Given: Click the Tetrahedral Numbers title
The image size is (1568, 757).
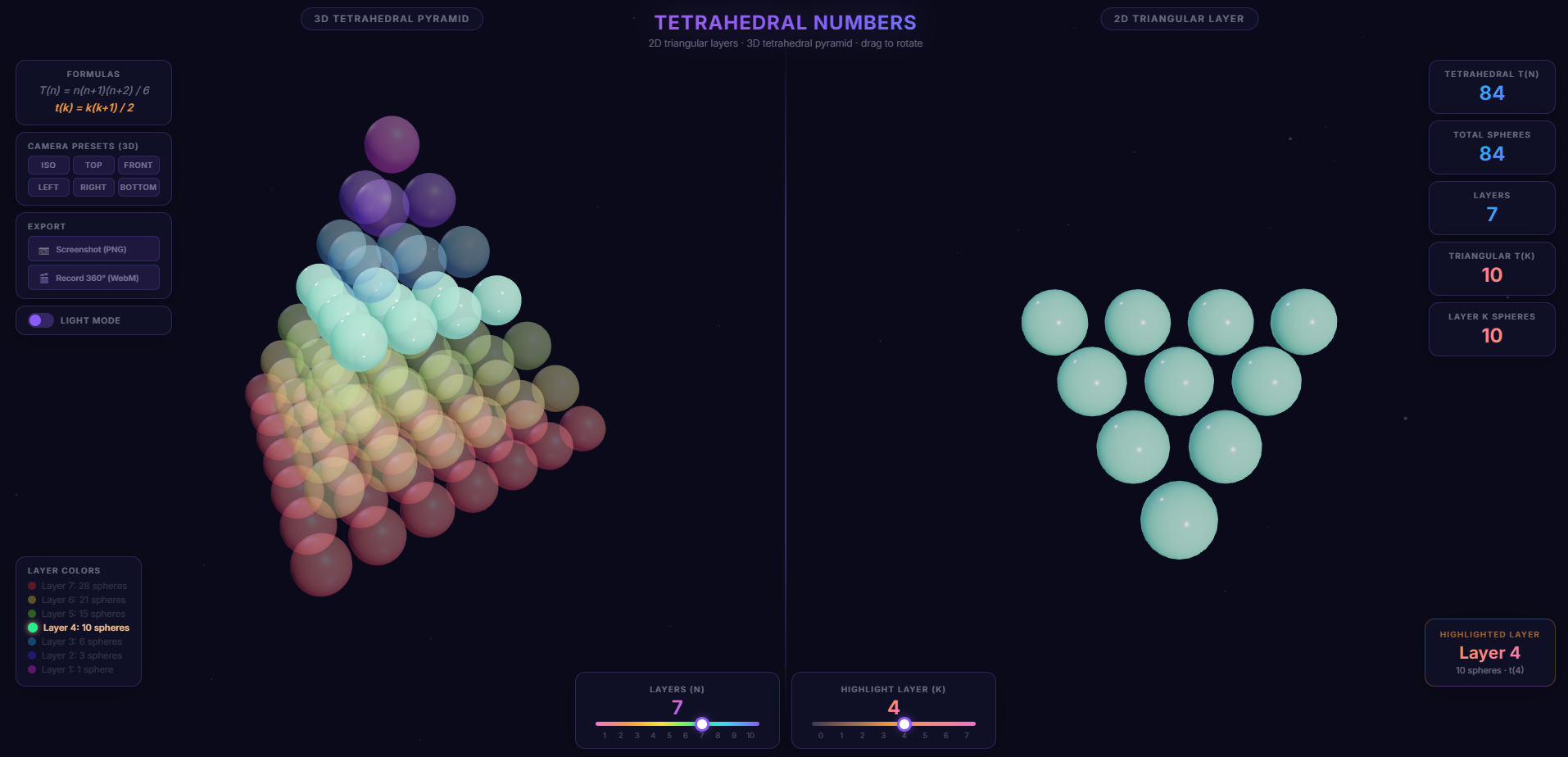Looking at the screenshot, I should [785, 23].
